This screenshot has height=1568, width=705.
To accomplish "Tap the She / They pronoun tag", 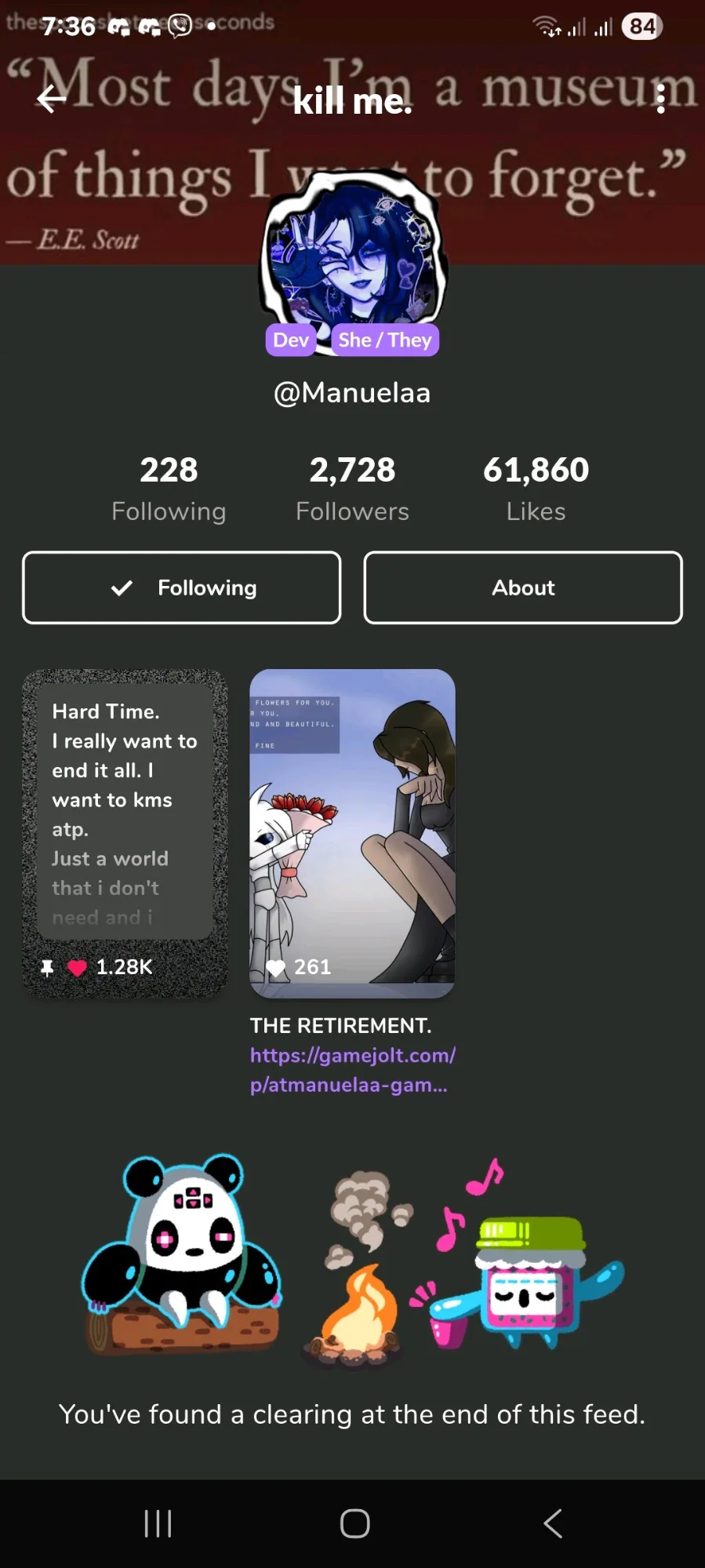I will tap(385, 340).
